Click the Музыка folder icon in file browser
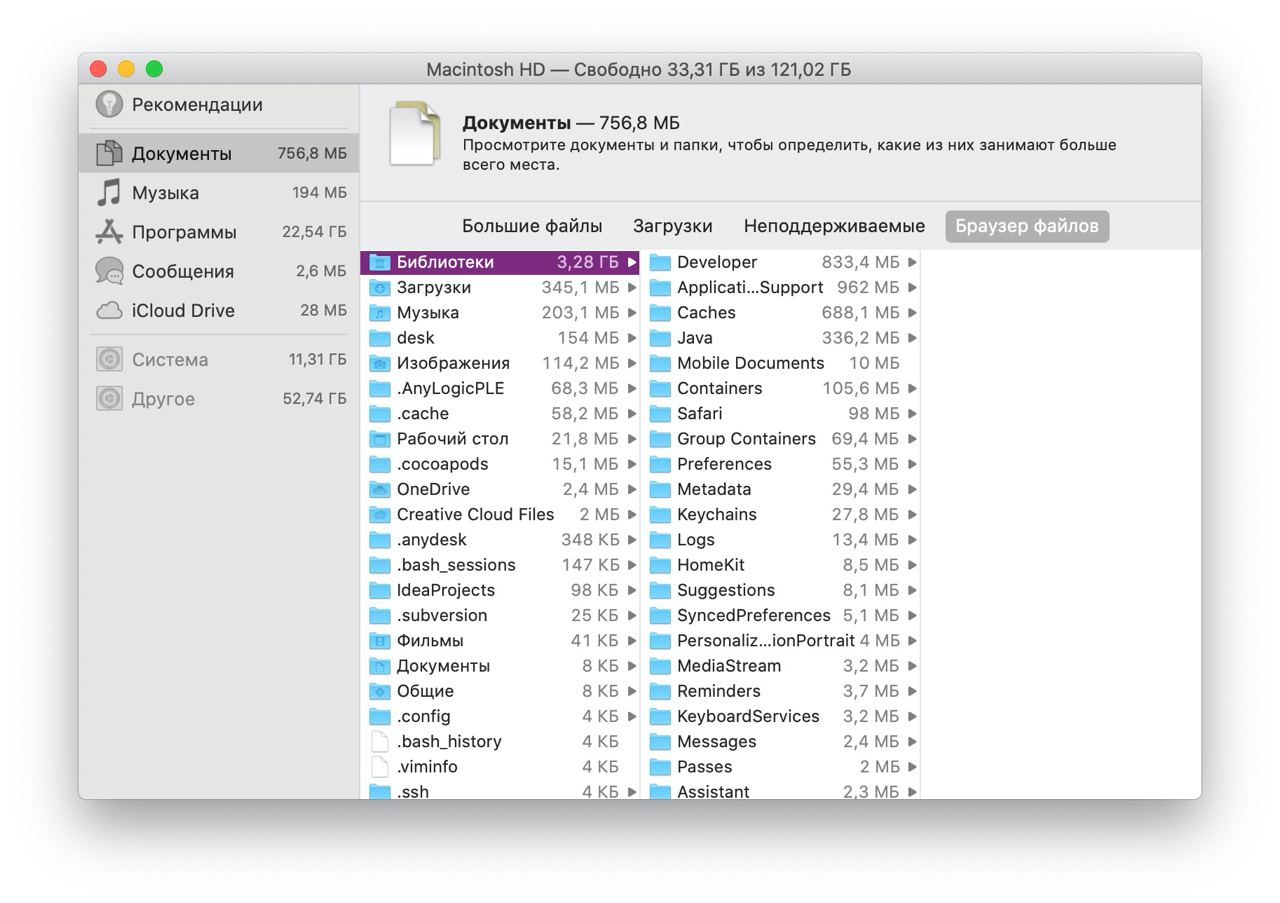Screen dimensions: 1280x903 click(379, 312)
